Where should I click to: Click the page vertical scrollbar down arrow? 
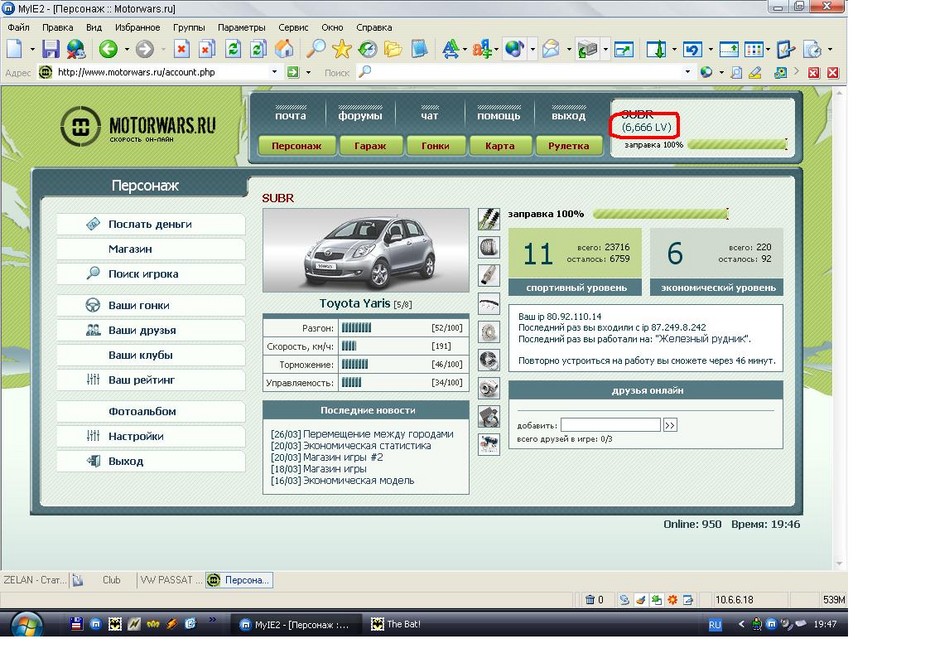point(839,564)
